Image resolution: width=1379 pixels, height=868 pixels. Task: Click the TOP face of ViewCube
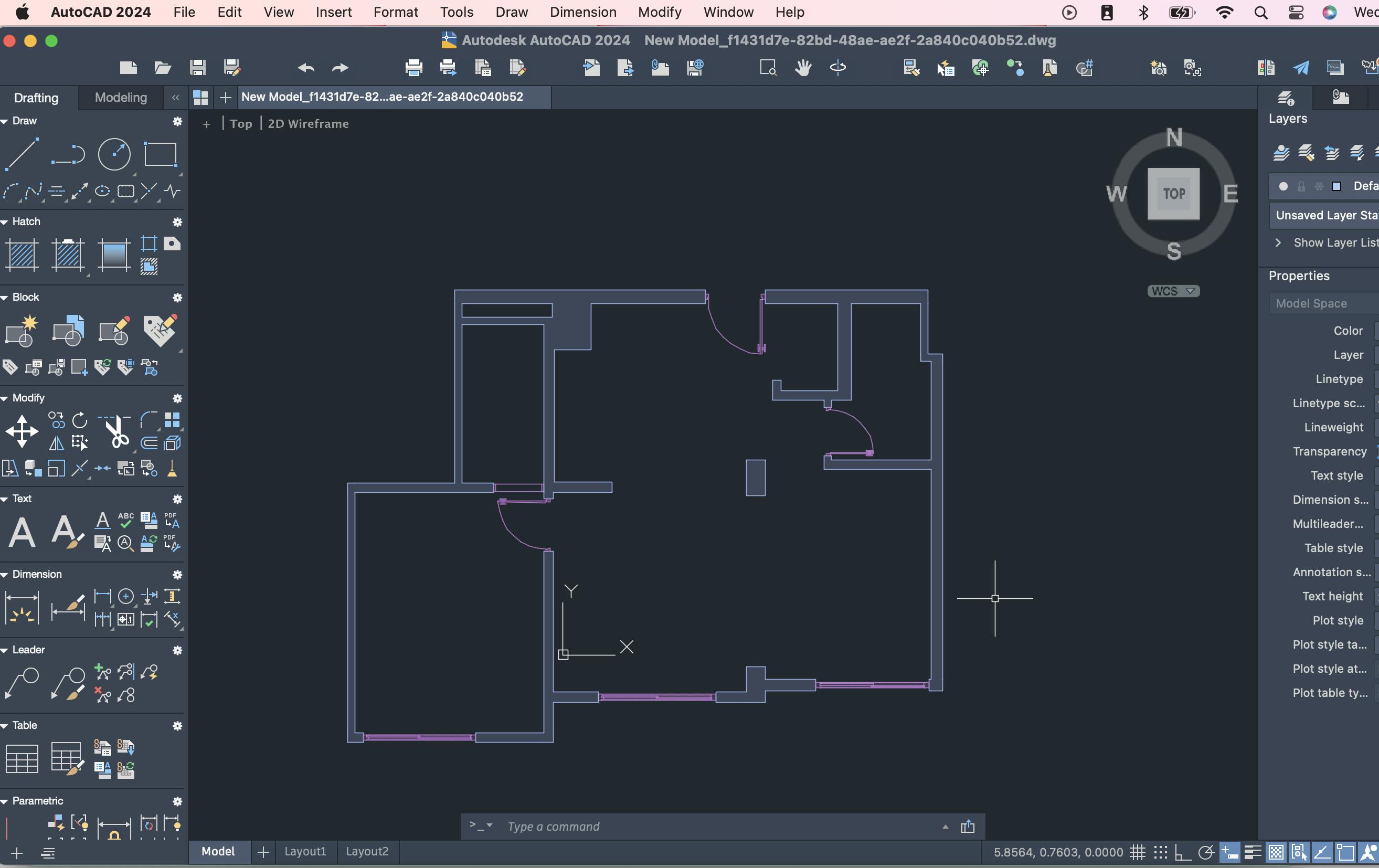click(1173, 194)
